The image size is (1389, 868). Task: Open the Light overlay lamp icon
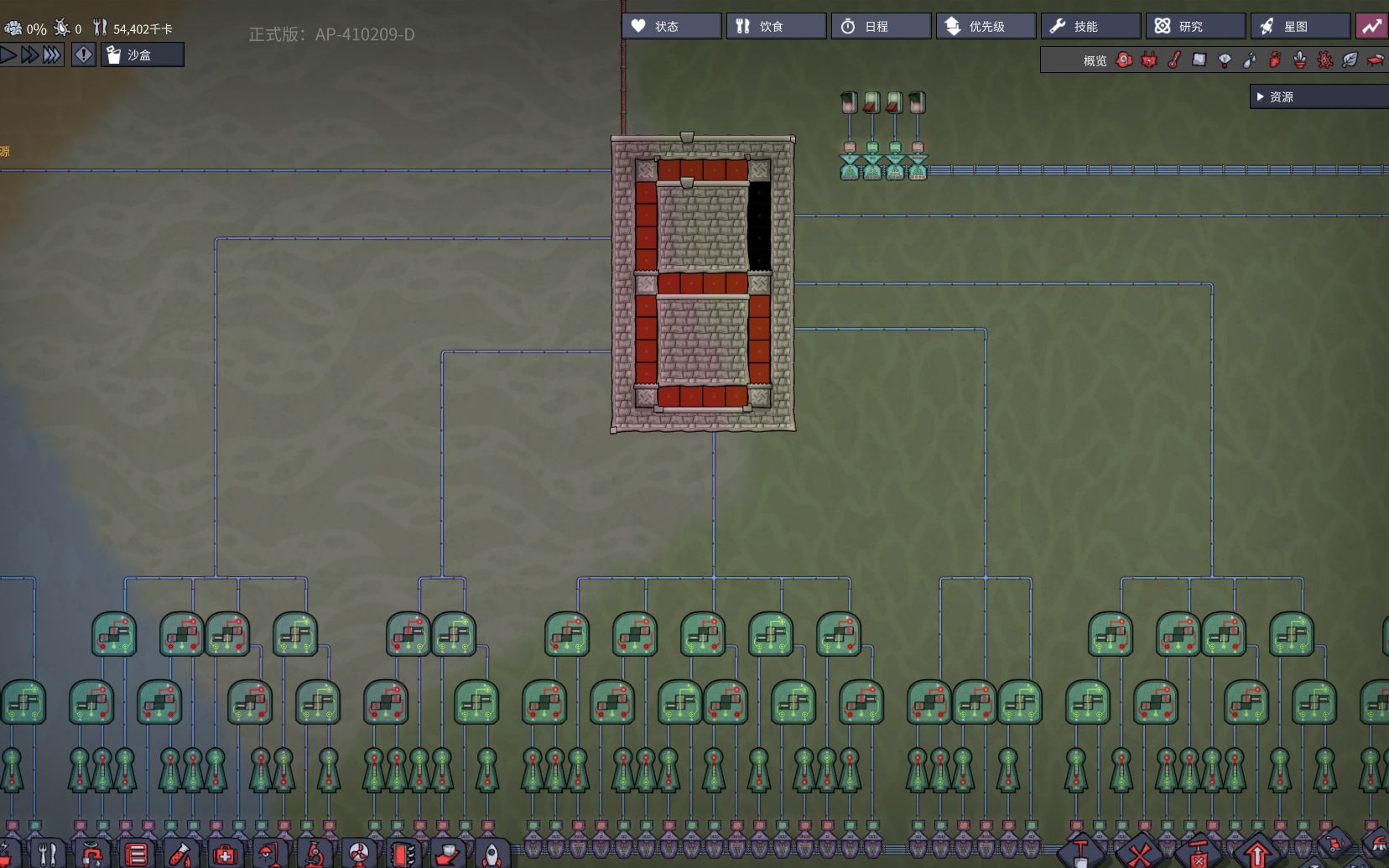1225,60
